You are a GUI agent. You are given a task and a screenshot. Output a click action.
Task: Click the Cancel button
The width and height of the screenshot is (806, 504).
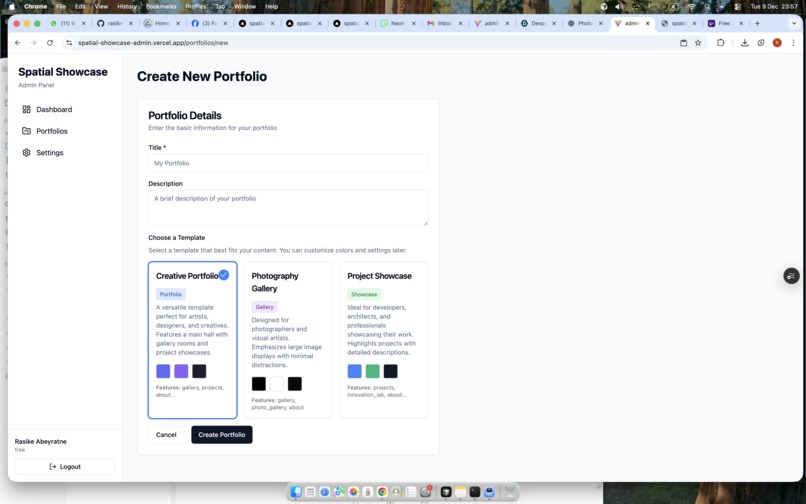tap(166, 435)
